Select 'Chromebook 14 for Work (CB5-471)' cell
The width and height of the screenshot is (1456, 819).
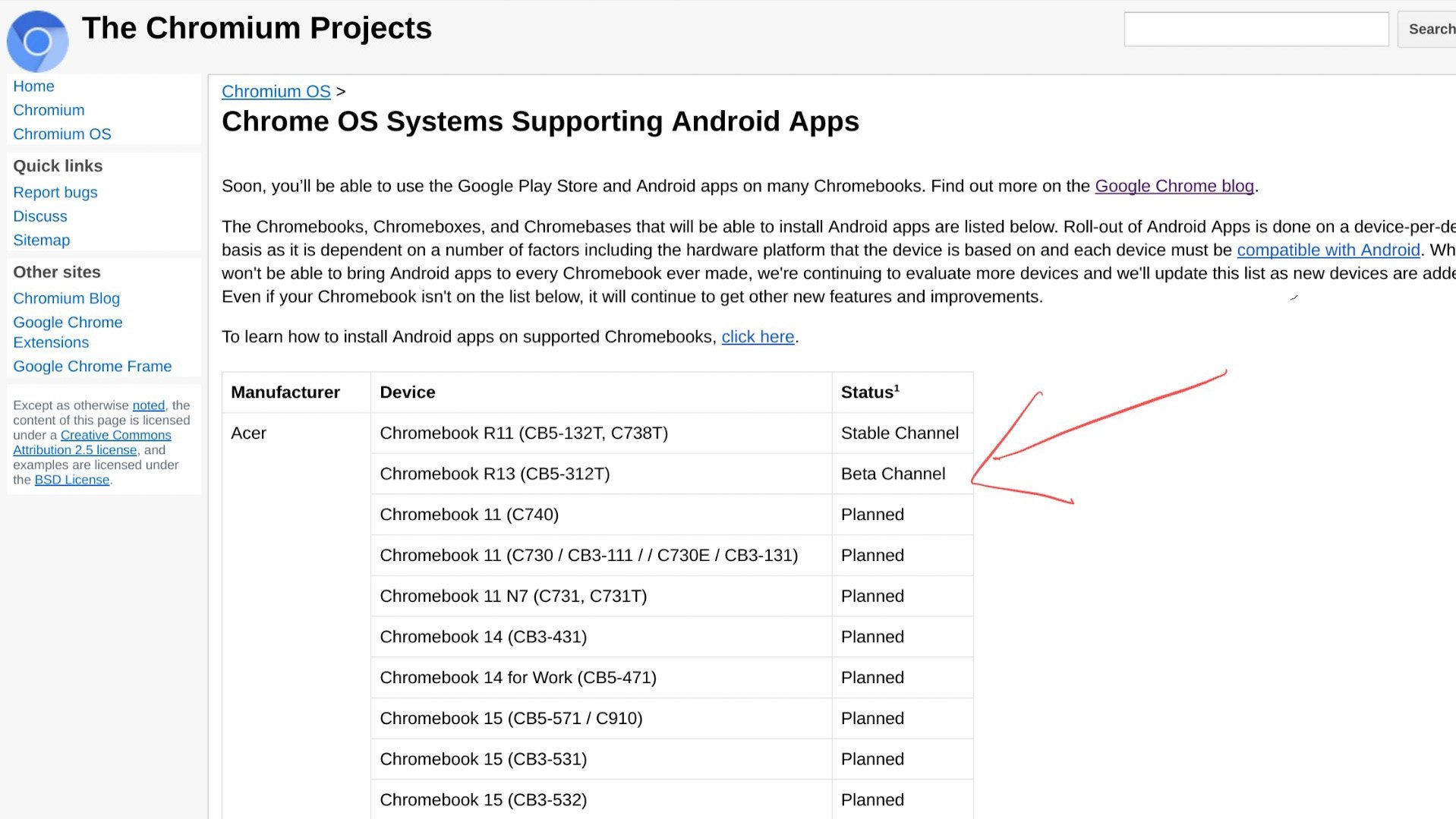pyautogui.click(x=601, y=678)
